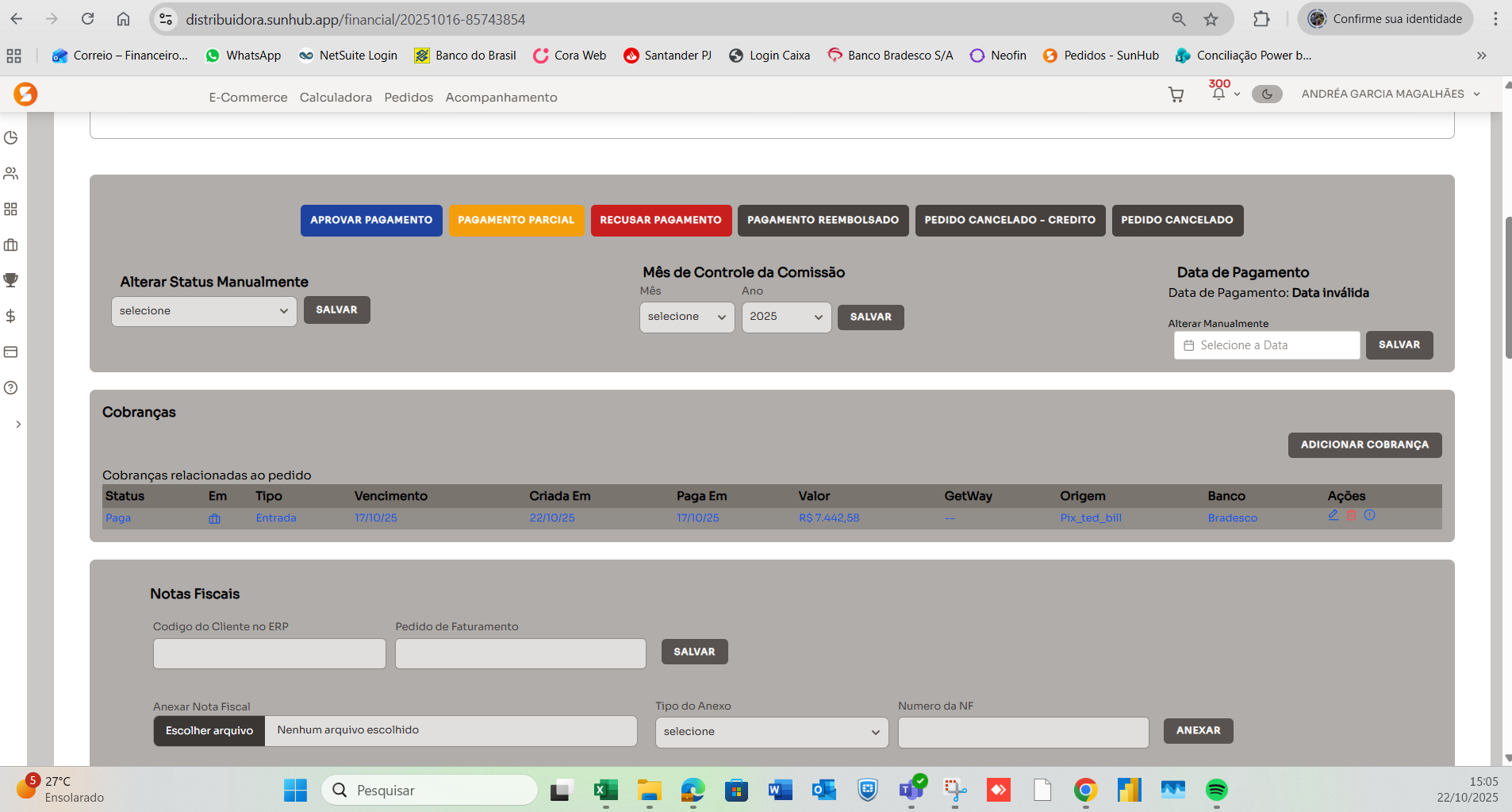Open Excel from the Windows taskbar

click(606, 790)
